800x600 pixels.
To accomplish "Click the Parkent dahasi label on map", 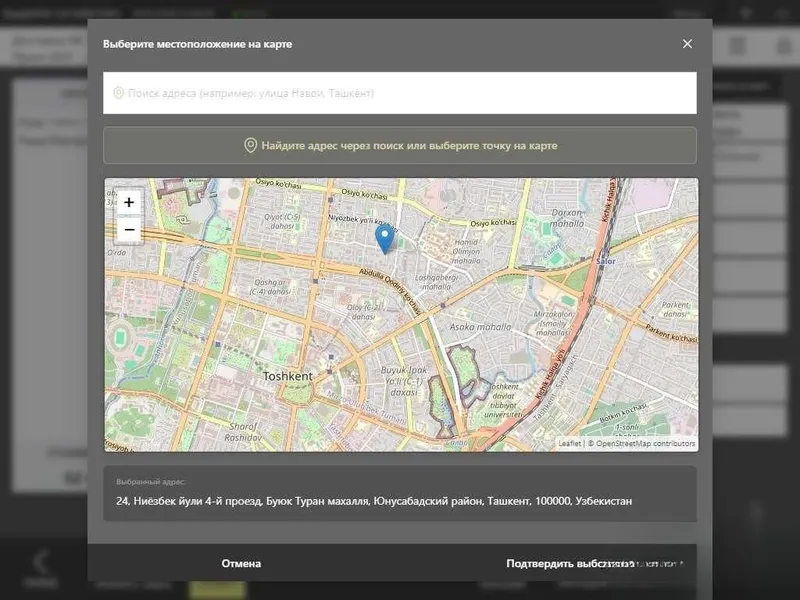I will point(675,309).
